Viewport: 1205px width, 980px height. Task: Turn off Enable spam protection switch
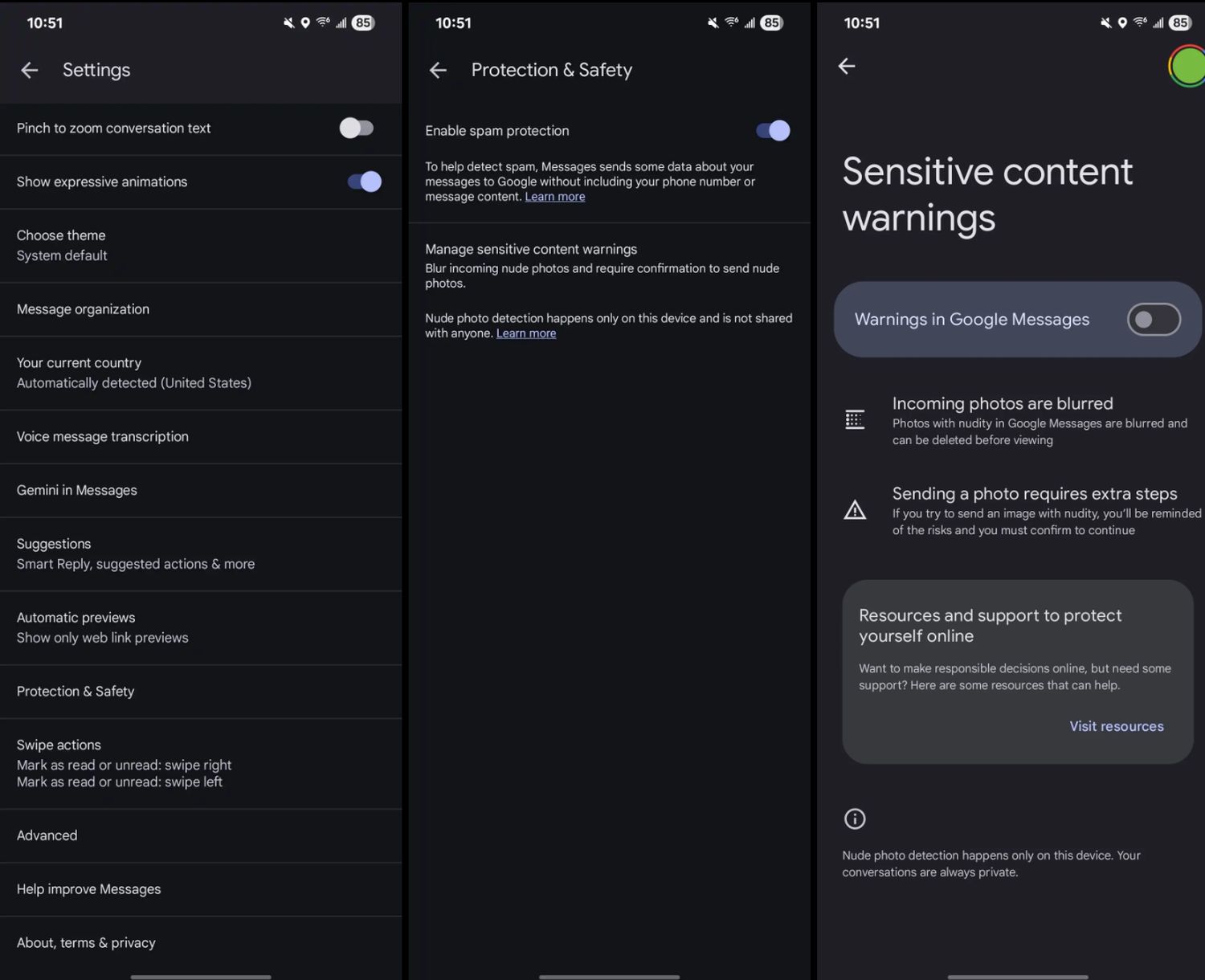tap(773, 131)
